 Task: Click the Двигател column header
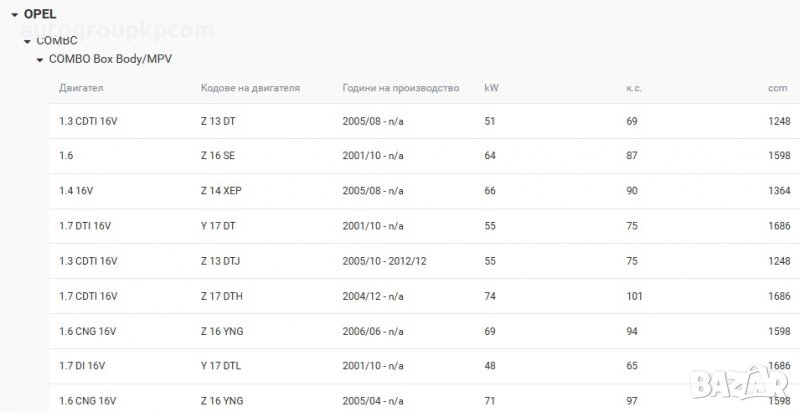tap(82, 88)
